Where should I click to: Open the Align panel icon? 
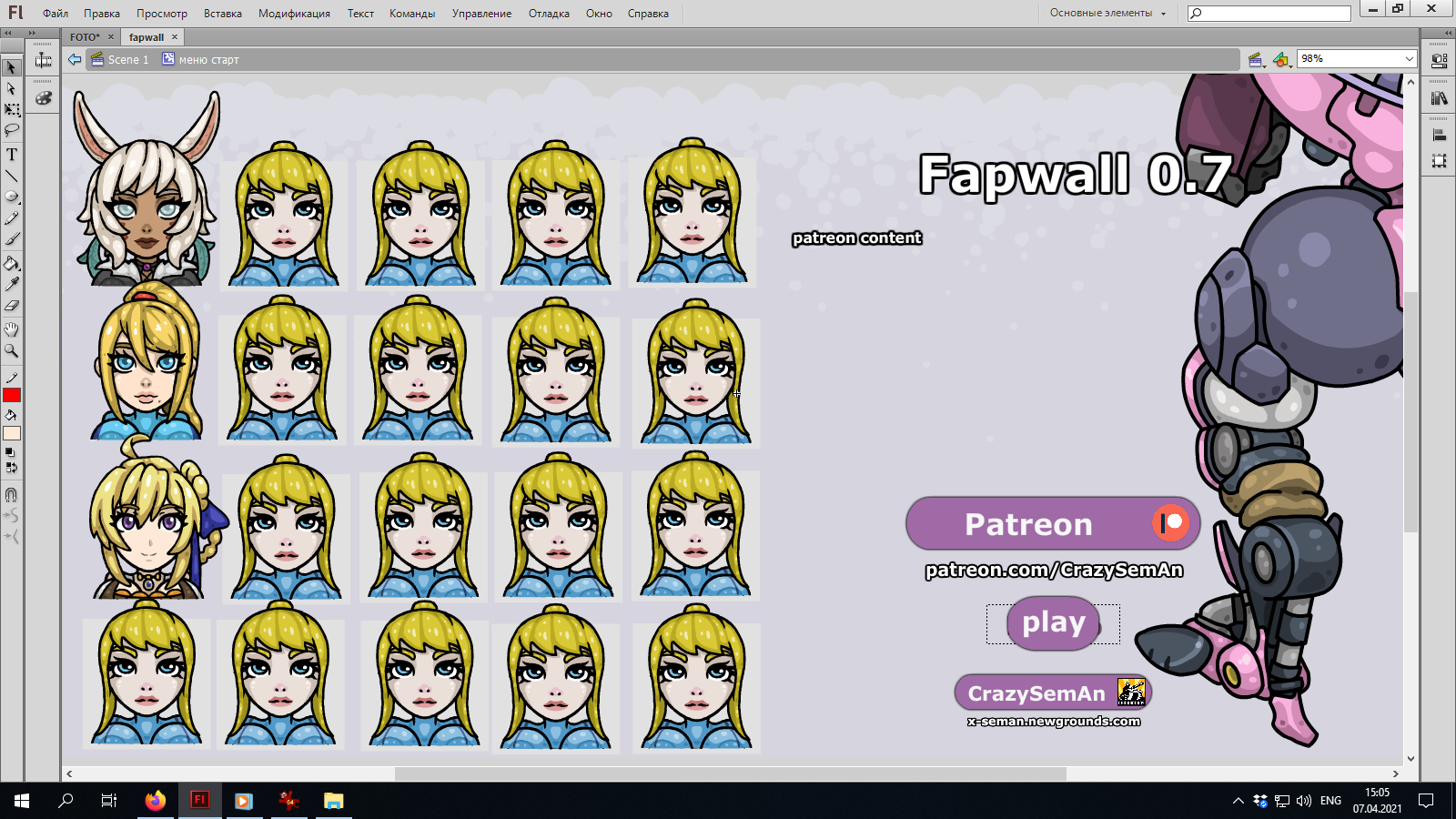pos(1440,136)
